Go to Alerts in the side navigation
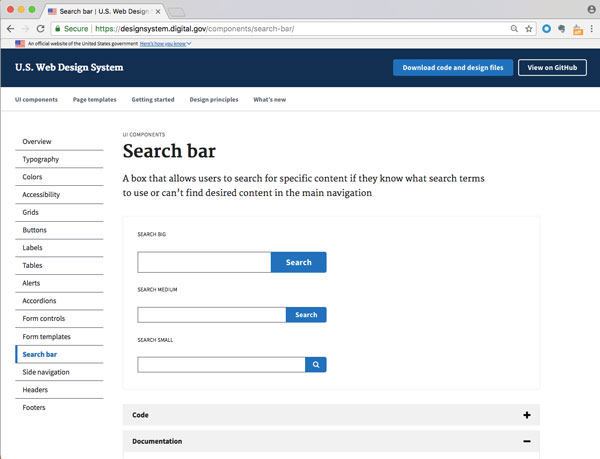 (x=59, y=283)
